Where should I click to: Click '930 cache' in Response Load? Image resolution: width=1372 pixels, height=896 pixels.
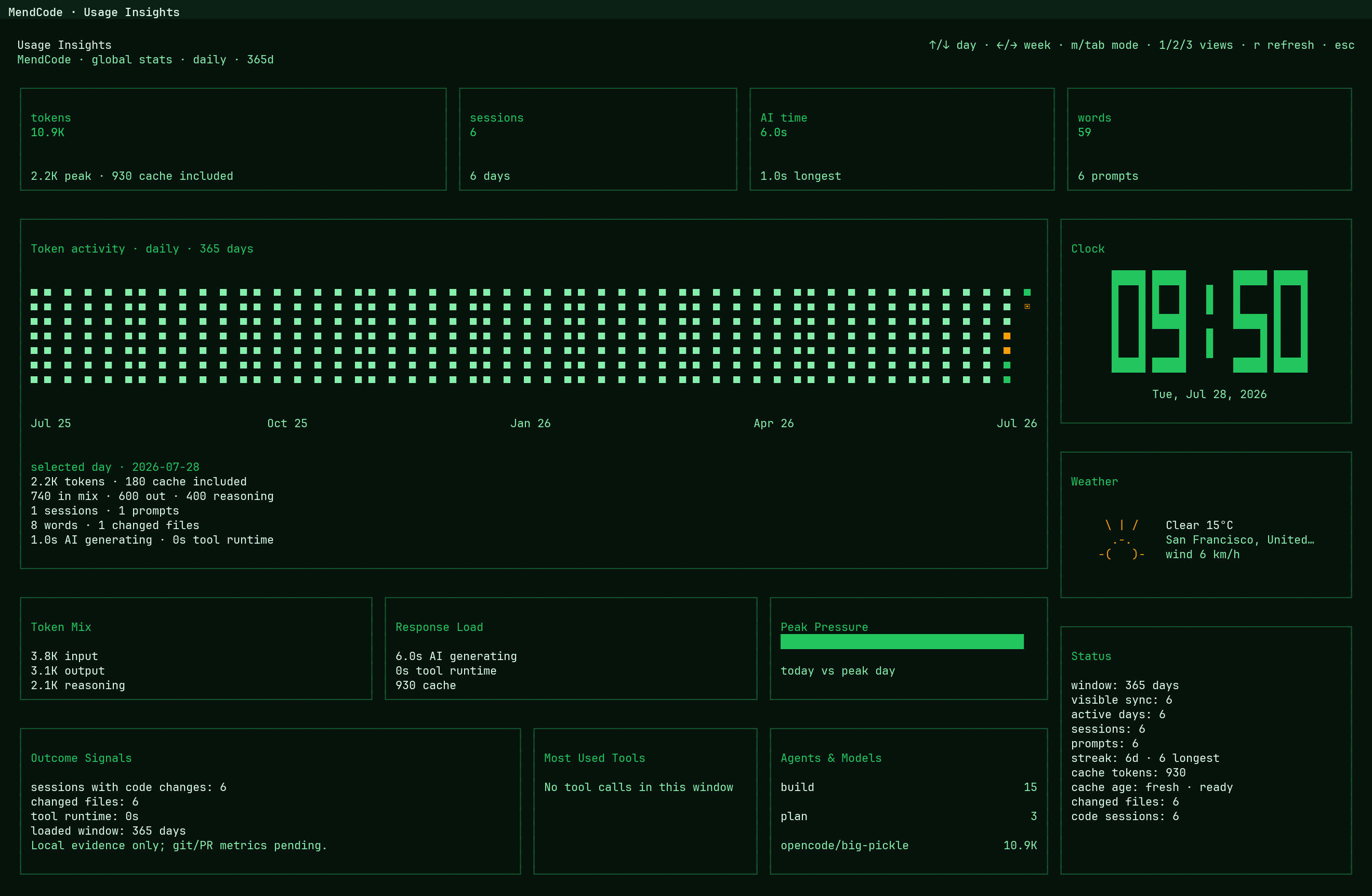426,685
